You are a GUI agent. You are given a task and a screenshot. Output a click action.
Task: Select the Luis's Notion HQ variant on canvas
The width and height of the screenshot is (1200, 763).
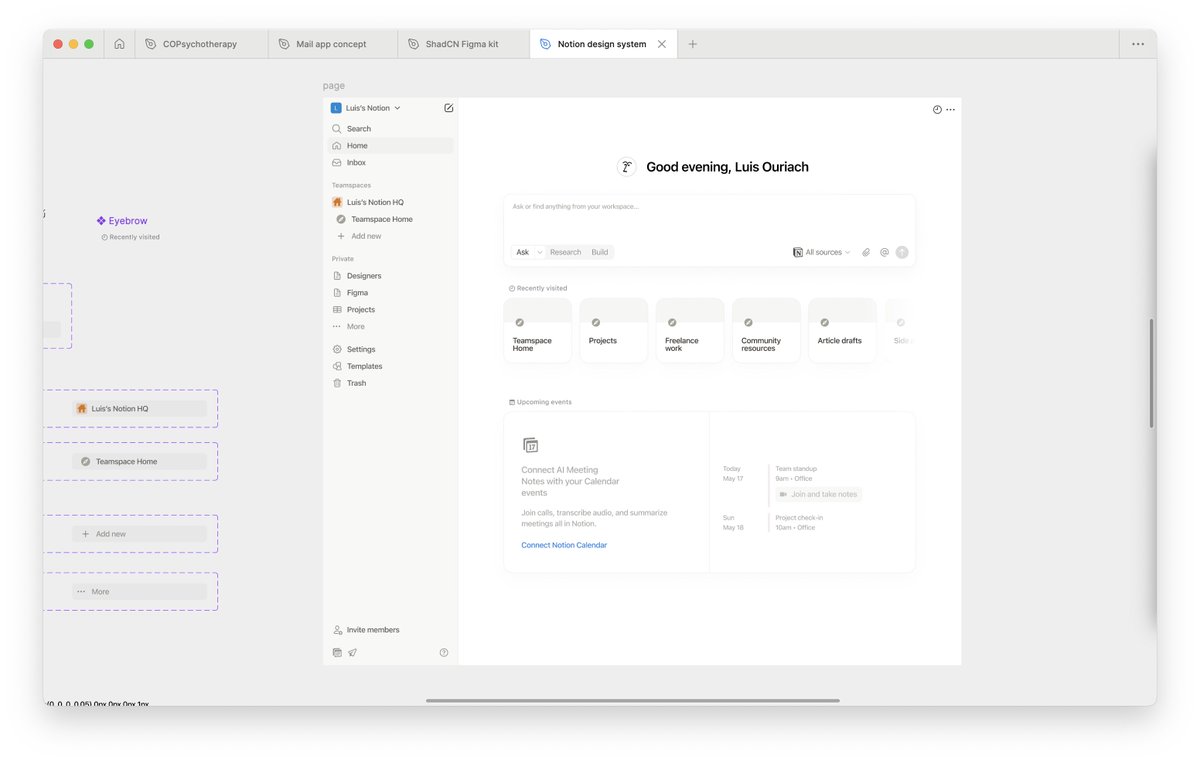tap(139, 409)
